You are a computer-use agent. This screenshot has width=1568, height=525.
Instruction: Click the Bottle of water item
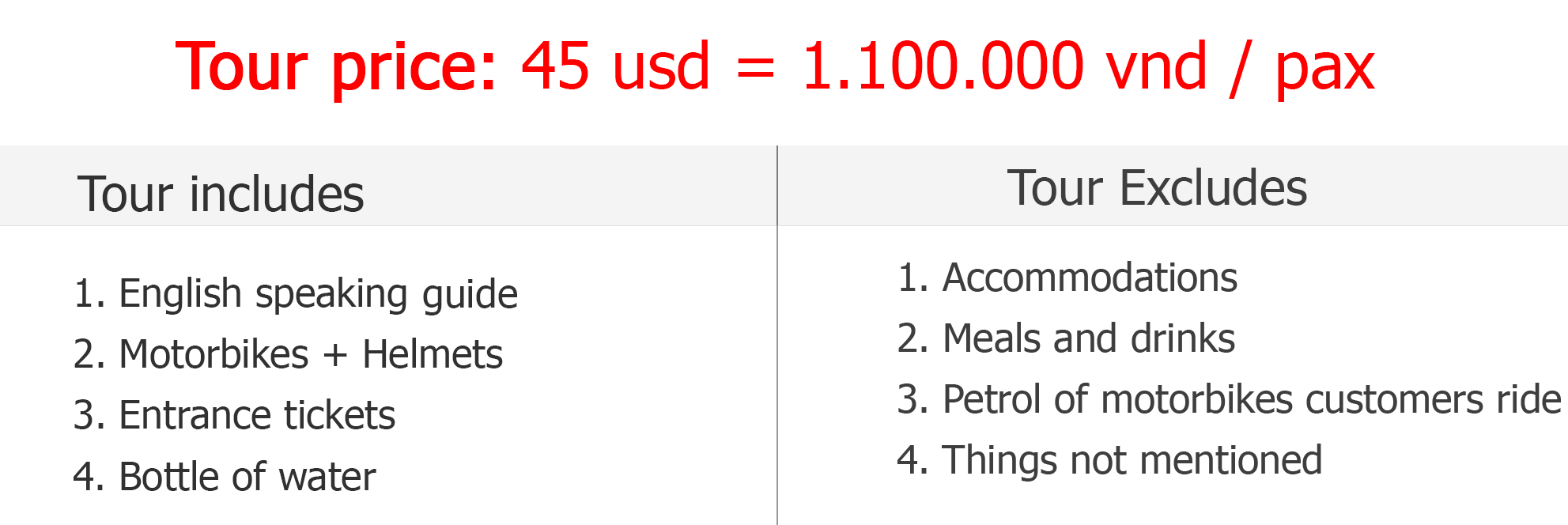225,477
